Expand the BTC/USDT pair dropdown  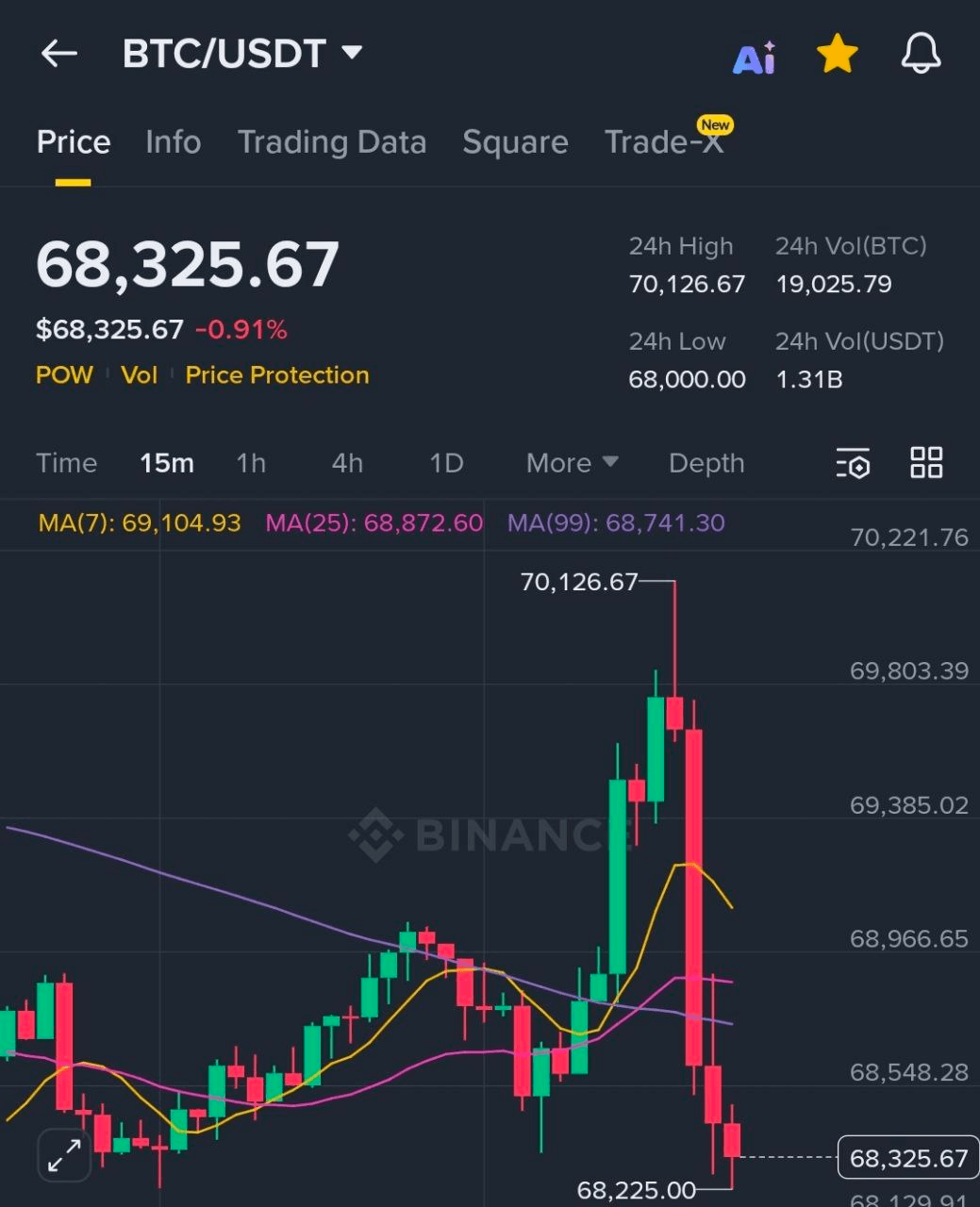coord(351,53)
